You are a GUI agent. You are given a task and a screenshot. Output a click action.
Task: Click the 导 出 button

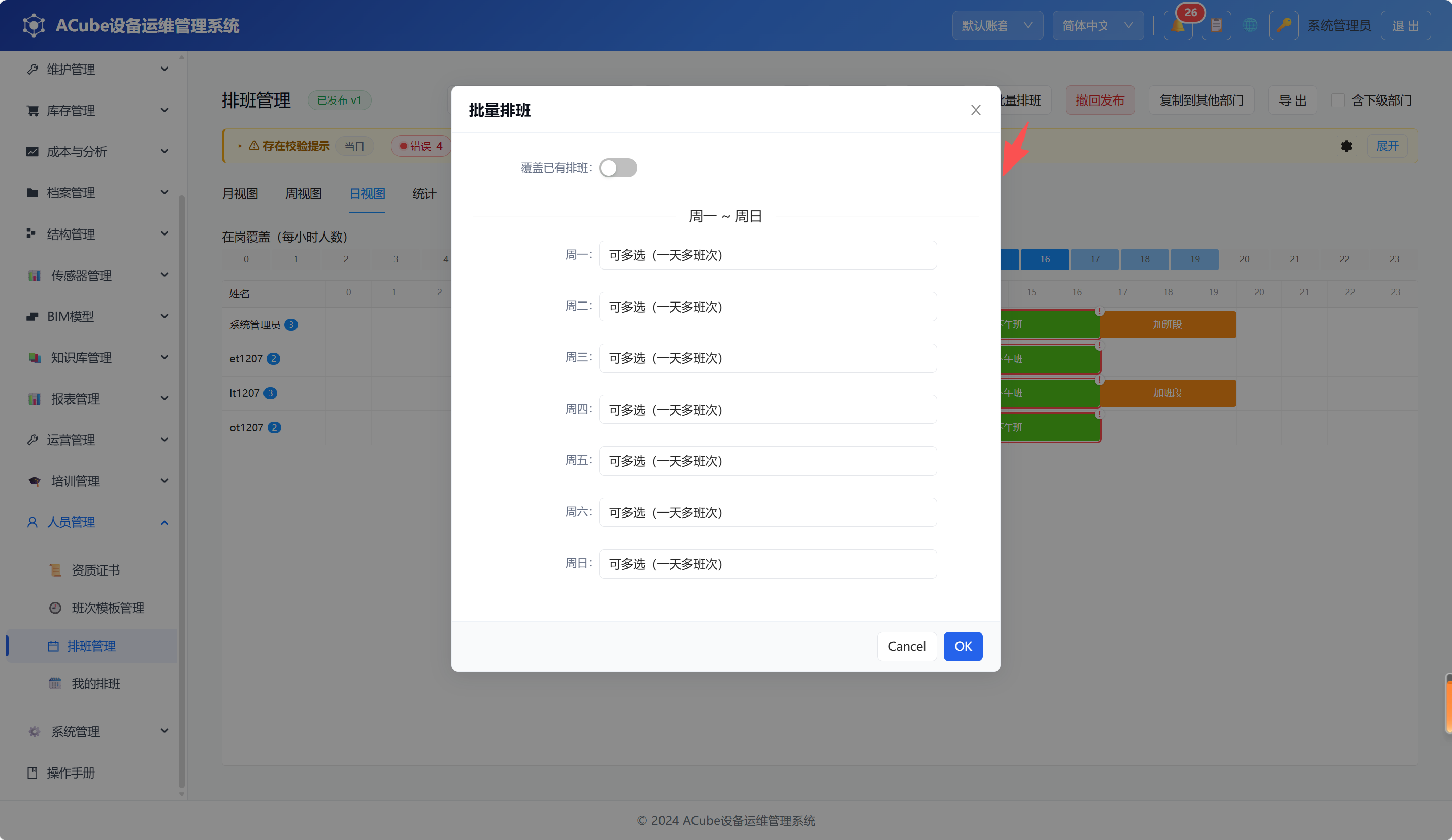pos(1293,100)
